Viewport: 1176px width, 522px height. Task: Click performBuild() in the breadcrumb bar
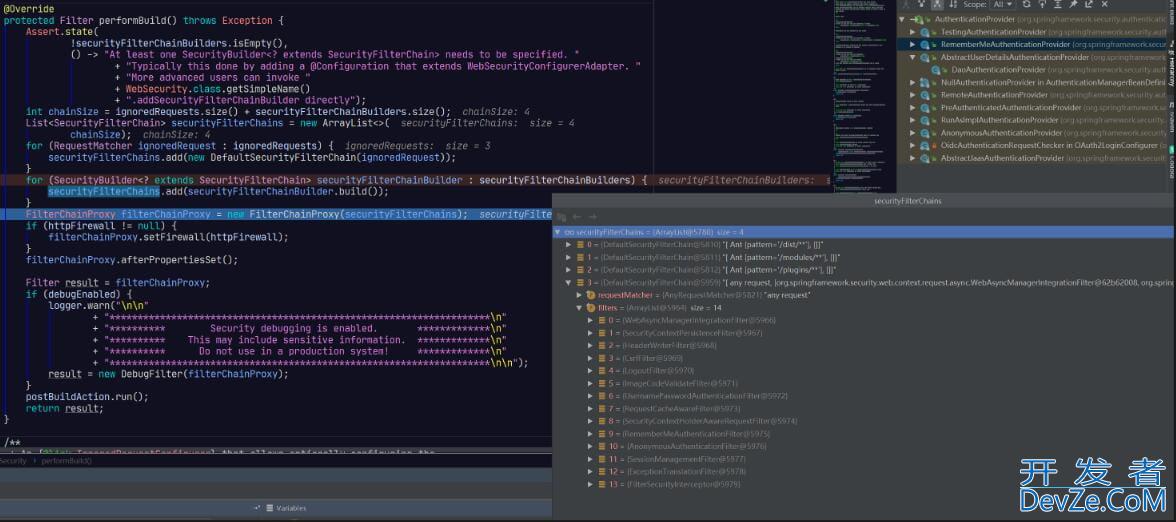click(x=66, y=461)
